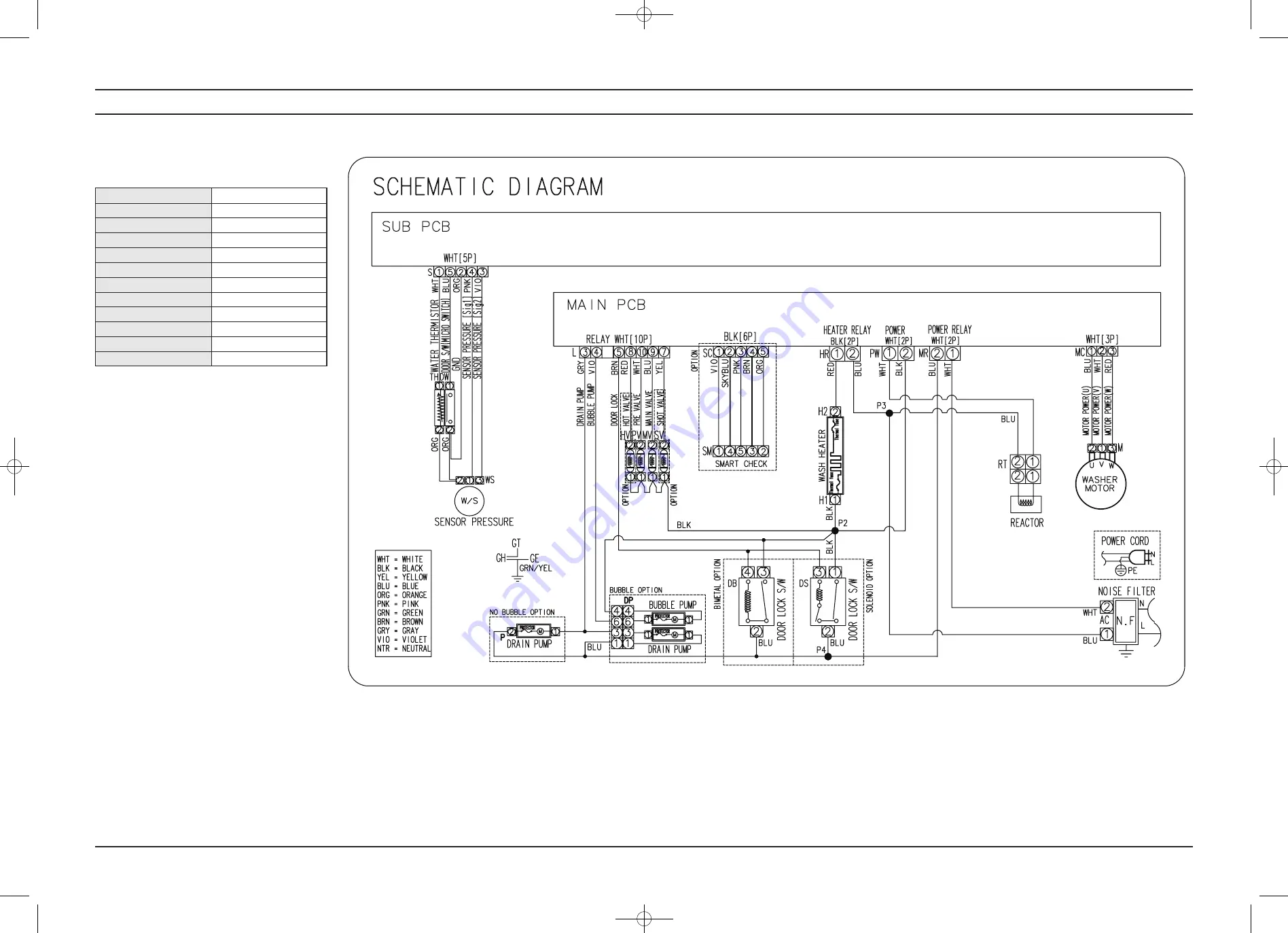Click the PE earth symbol

tap(1121, 570)
